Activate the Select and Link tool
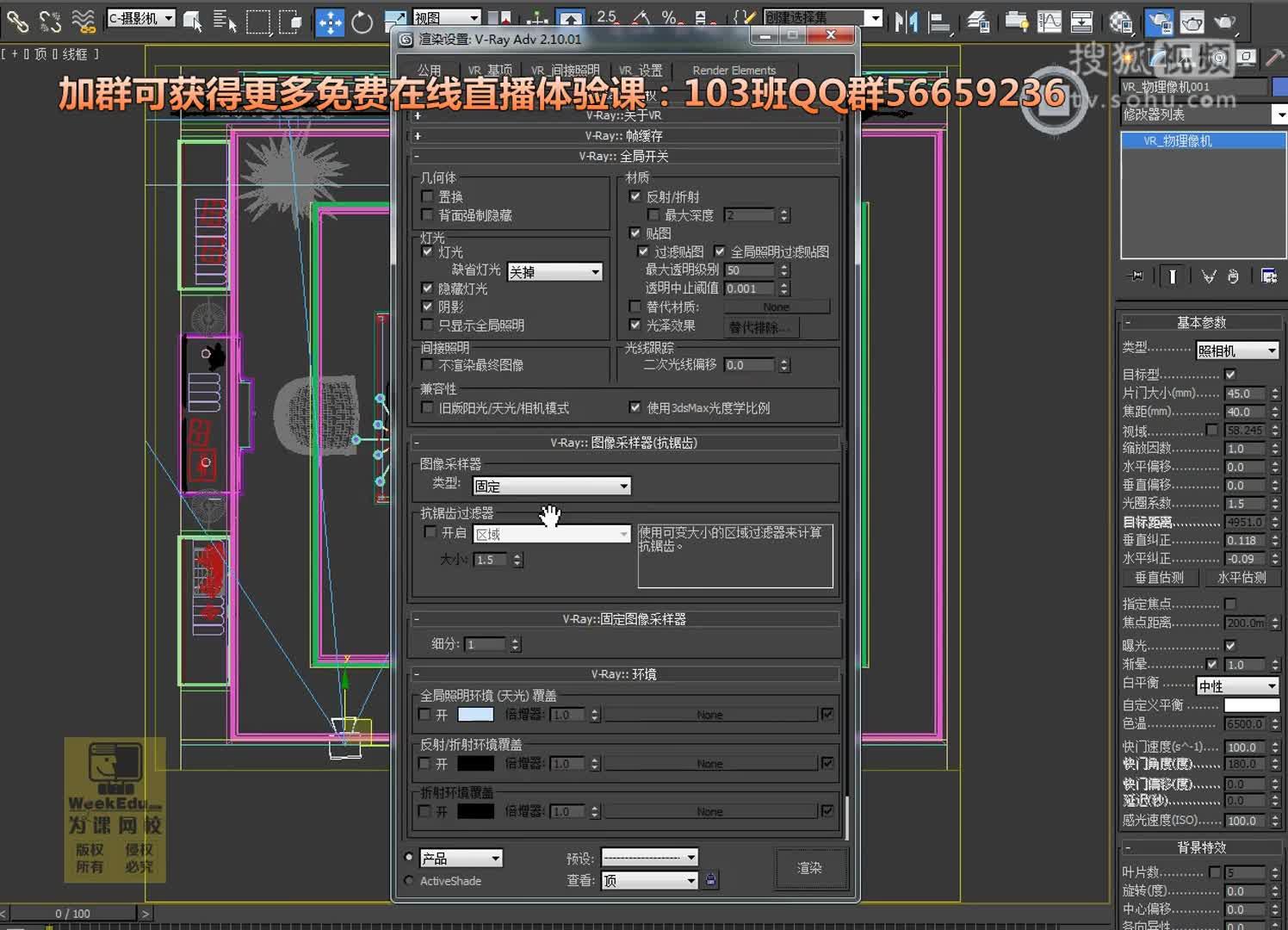Viewport: 1288px width, 930px height. coord(17,22)
